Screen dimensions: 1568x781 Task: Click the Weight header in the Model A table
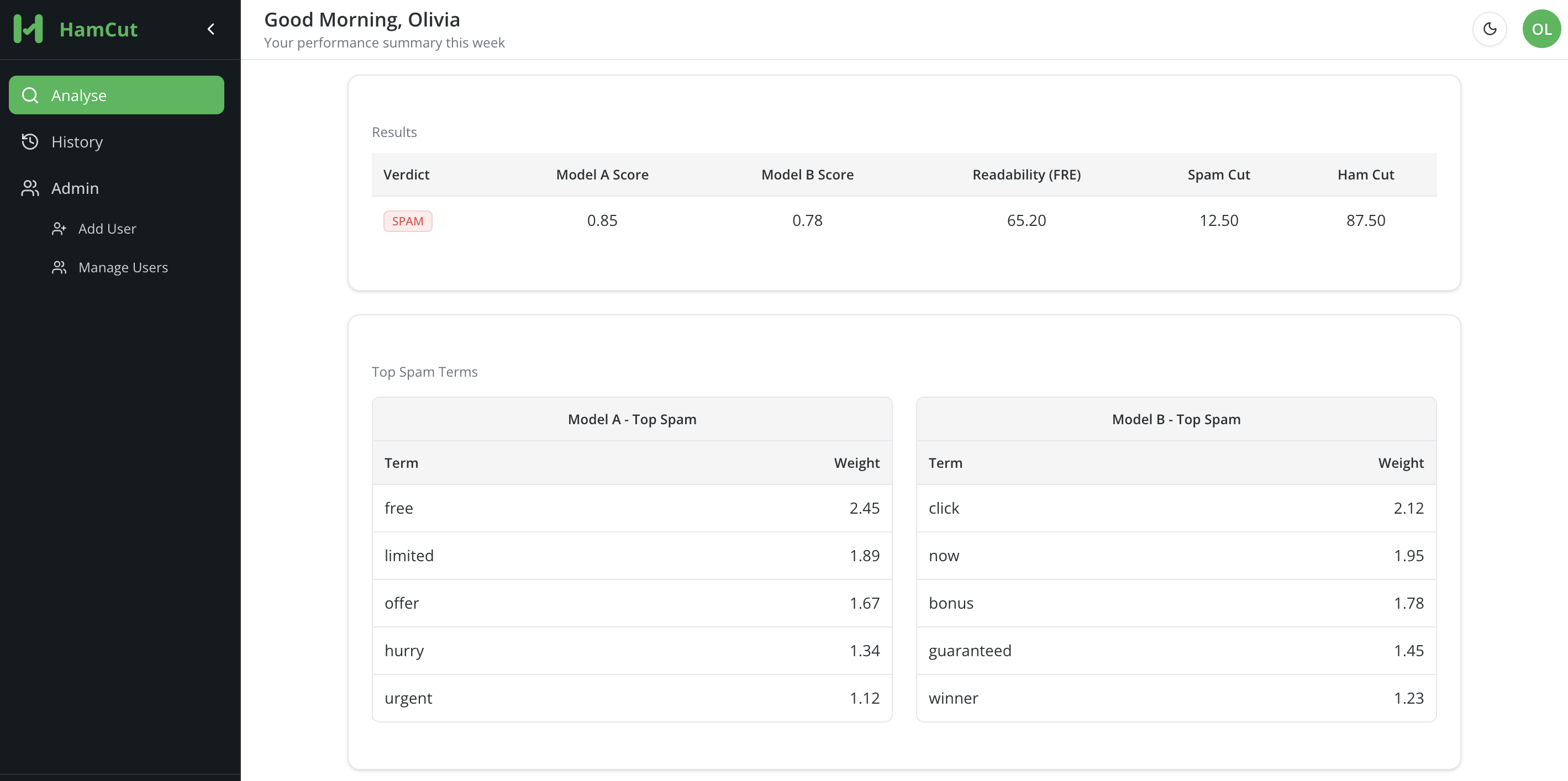[x=856, y=463]
